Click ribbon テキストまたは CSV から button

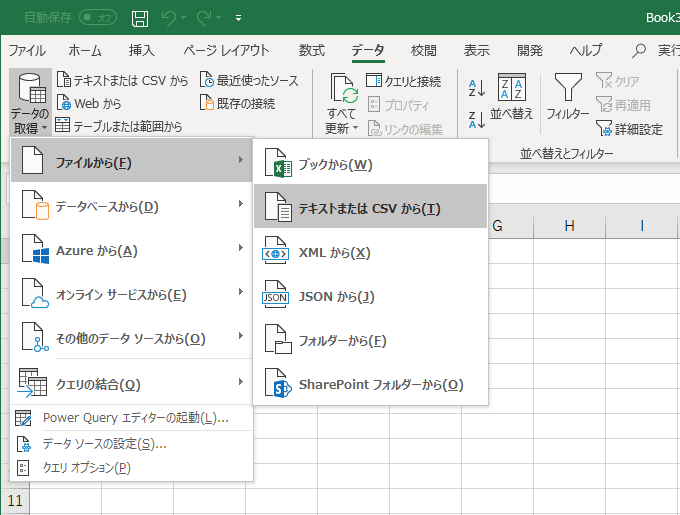[123, 81]
